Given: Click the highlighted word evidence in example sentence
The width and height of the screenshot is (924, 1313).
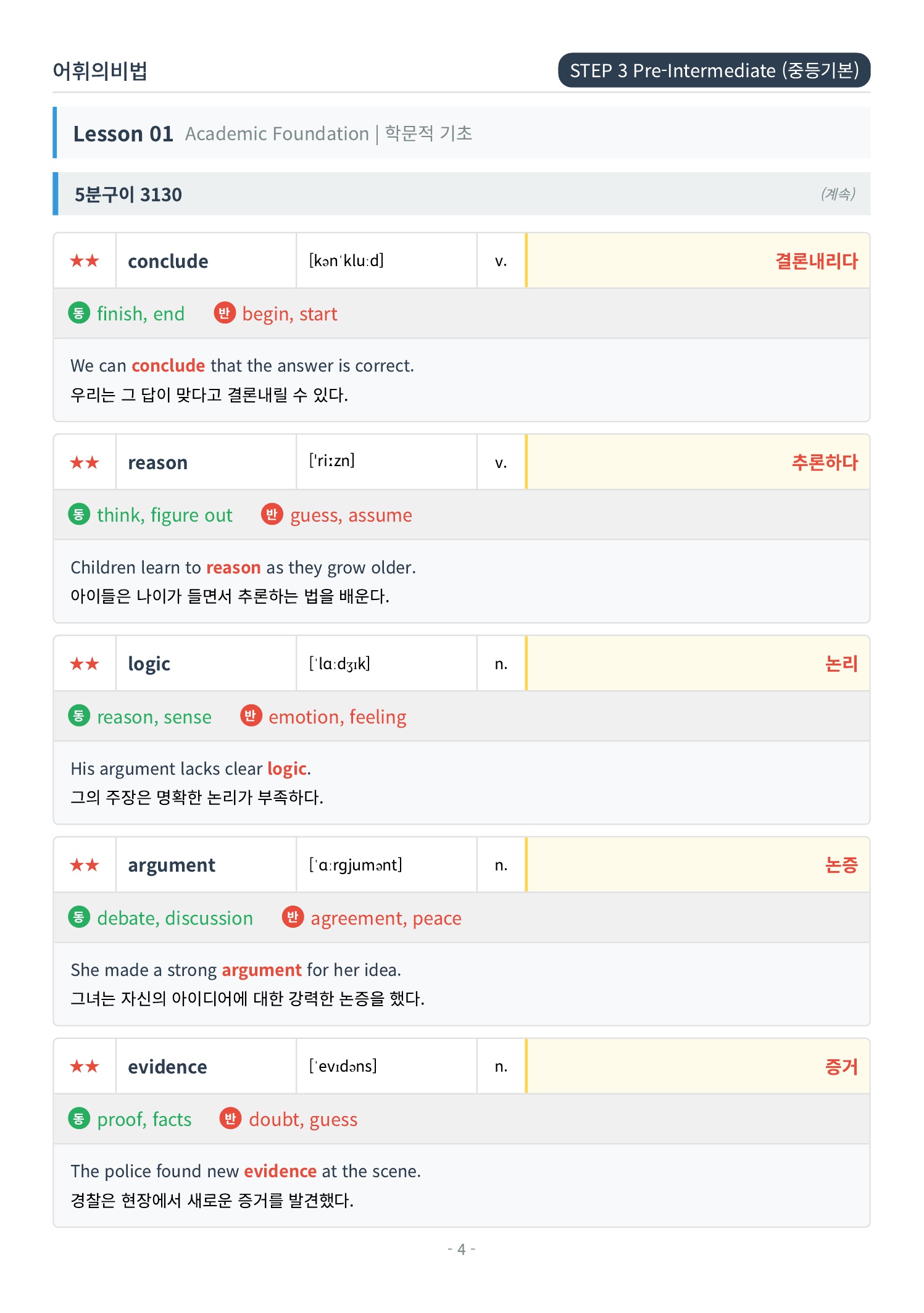Looking at the screenshot, I should 280,1171.
